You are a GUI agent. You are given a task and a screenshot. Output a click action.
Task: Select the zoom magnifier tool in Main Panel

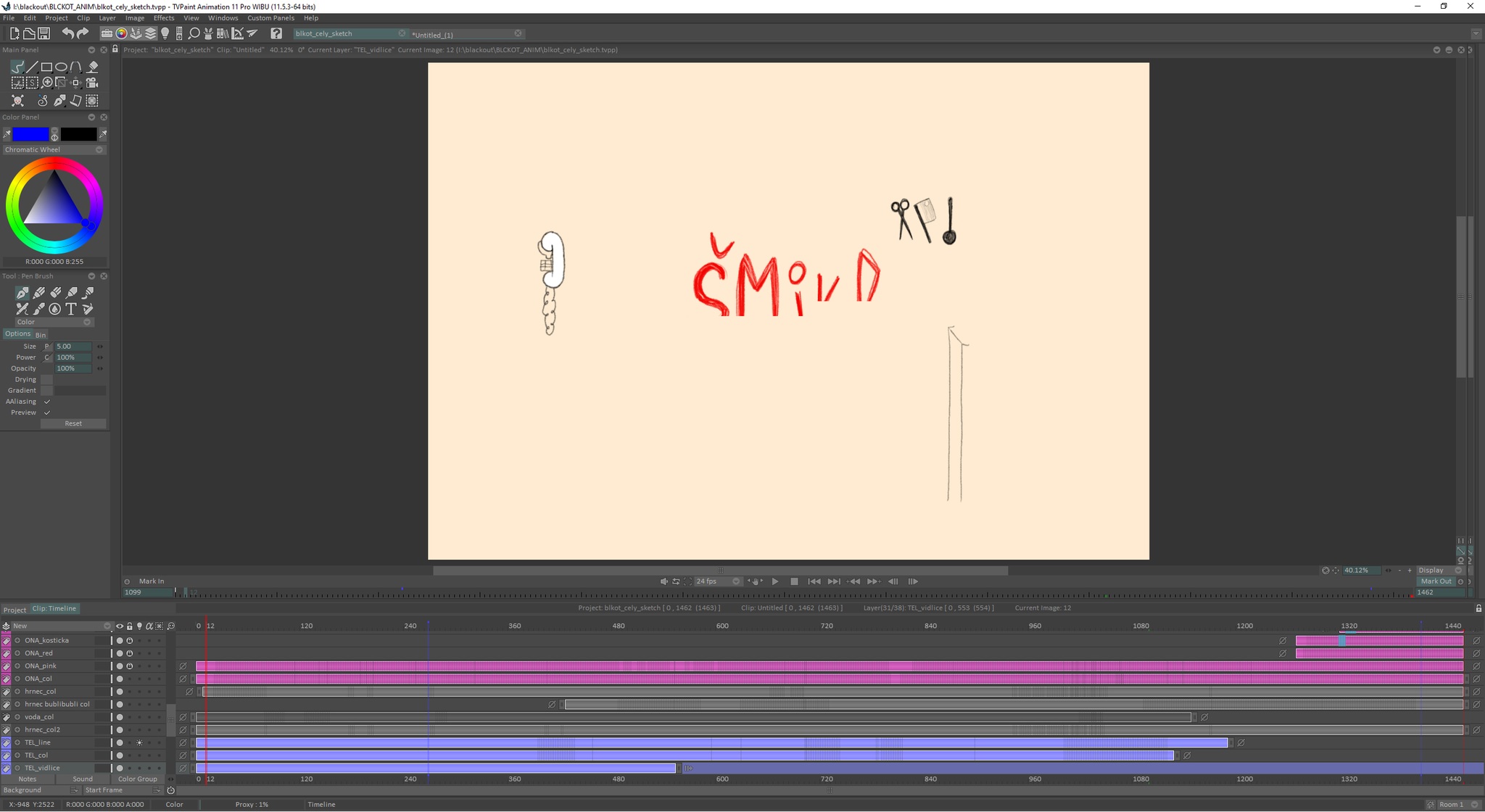pos(47,83)
